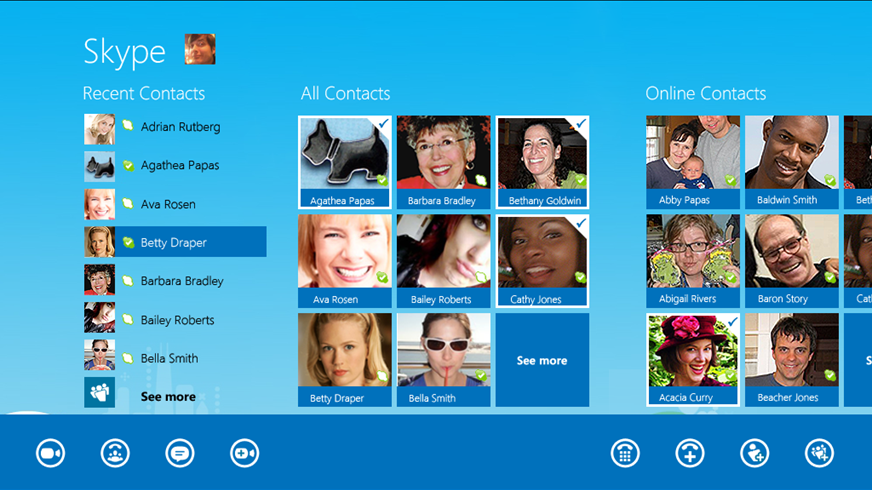Click the create group icon
Viewport: 872px width, 490px height.
(819, 453)
